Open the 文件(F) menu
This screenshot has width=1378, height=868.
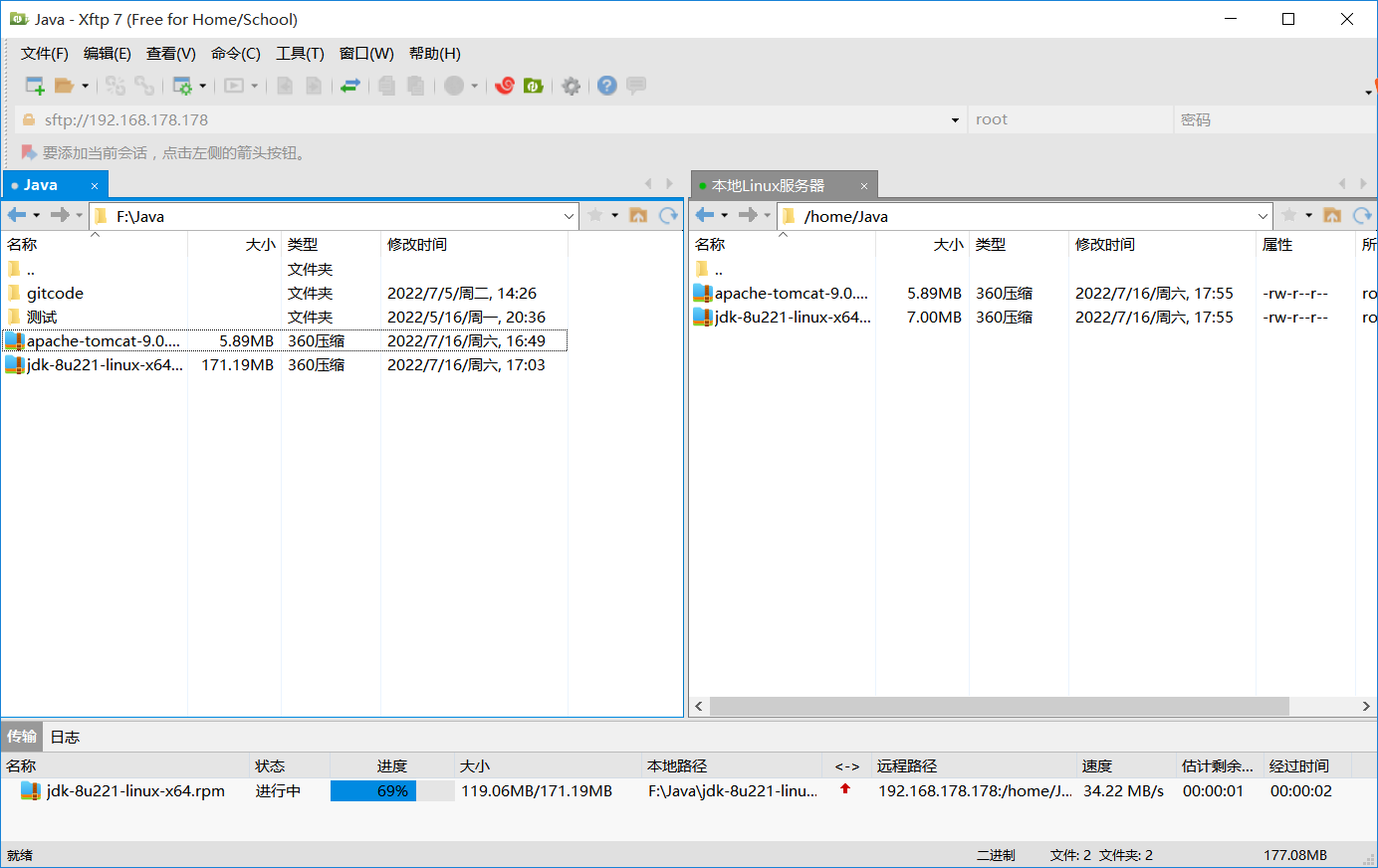pyautogui.click(x=45, y=54)
